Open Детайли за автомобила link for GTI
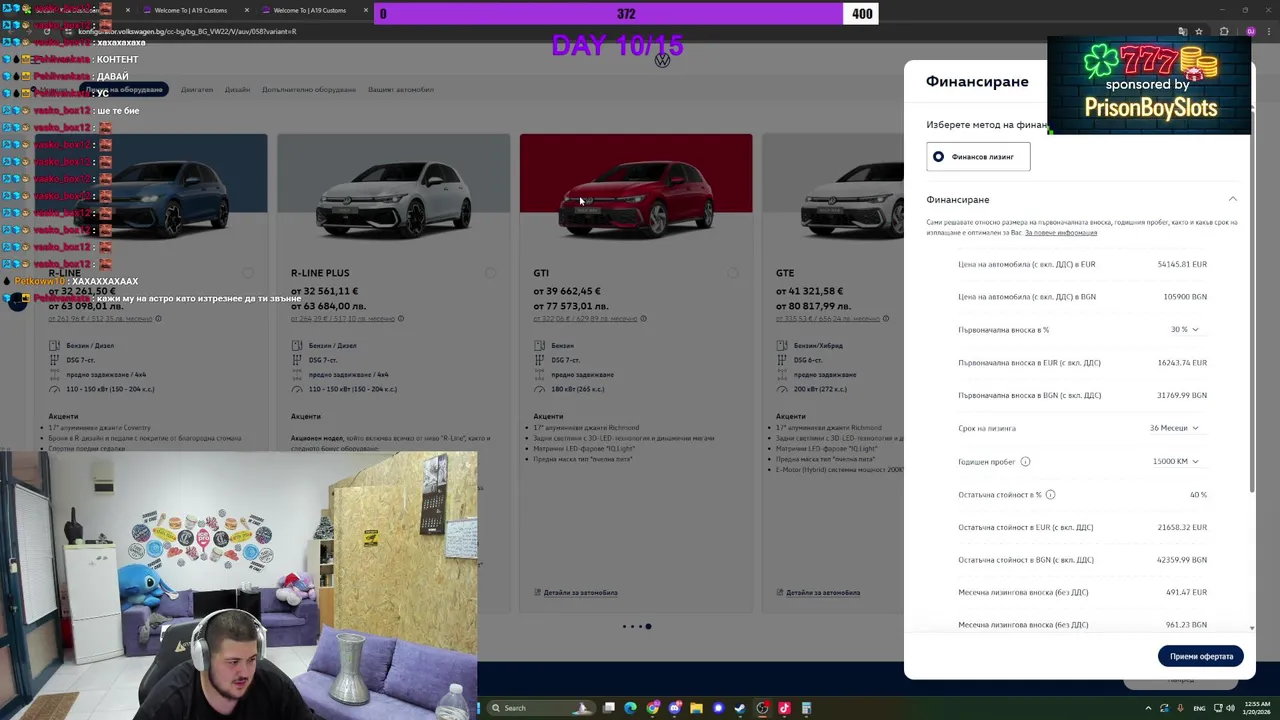Image resolution: width=1280 pixels, height=720 pixels. (580, 592)
